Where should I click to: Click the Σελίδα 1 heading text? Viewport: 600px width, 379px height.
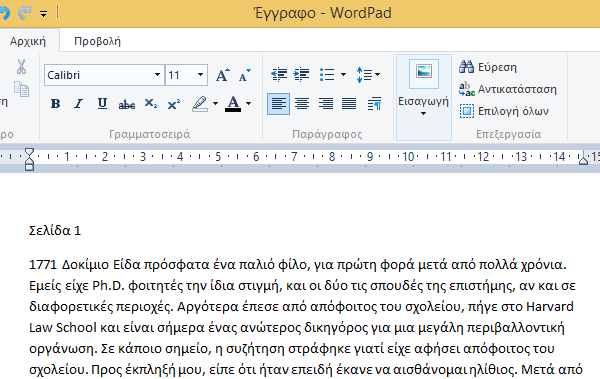(55, 230)
